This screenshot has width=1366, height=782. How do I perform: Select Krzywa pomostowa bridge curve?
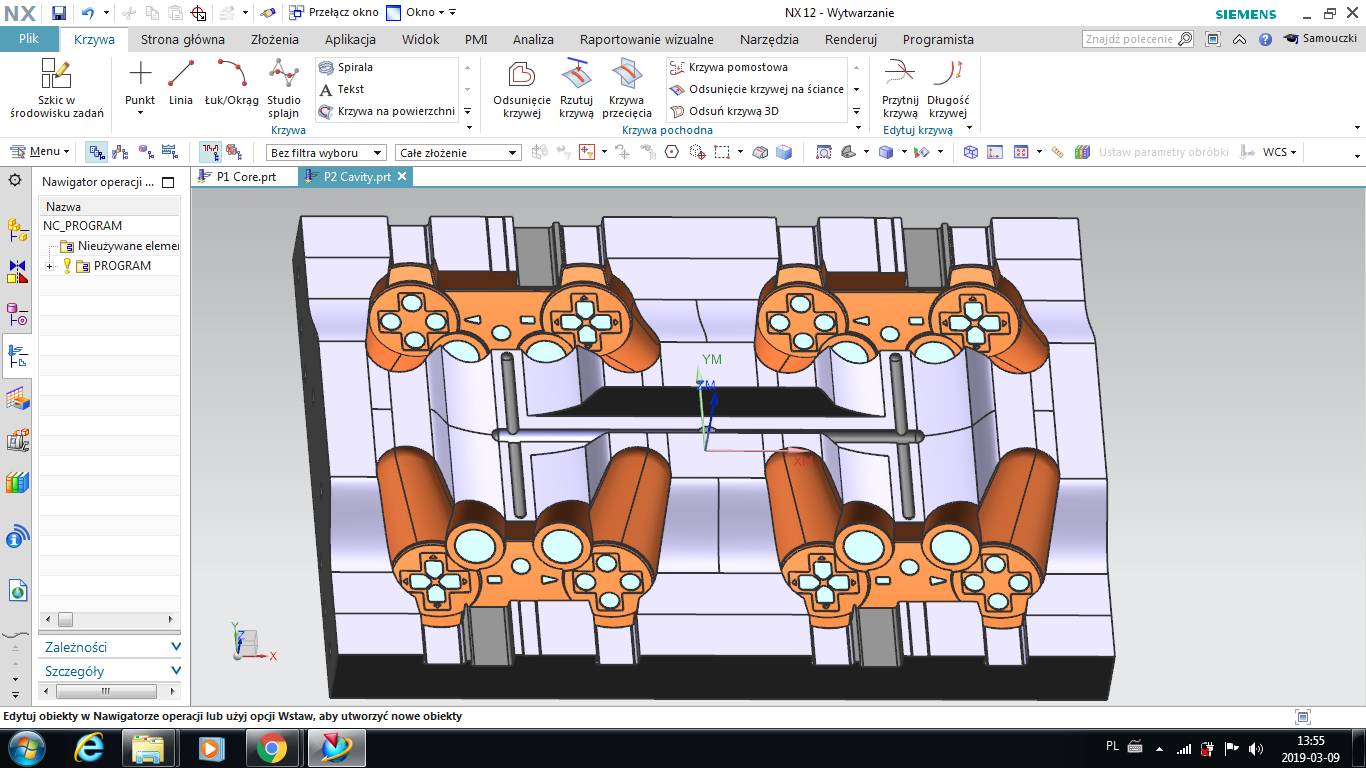coord(729,67)
